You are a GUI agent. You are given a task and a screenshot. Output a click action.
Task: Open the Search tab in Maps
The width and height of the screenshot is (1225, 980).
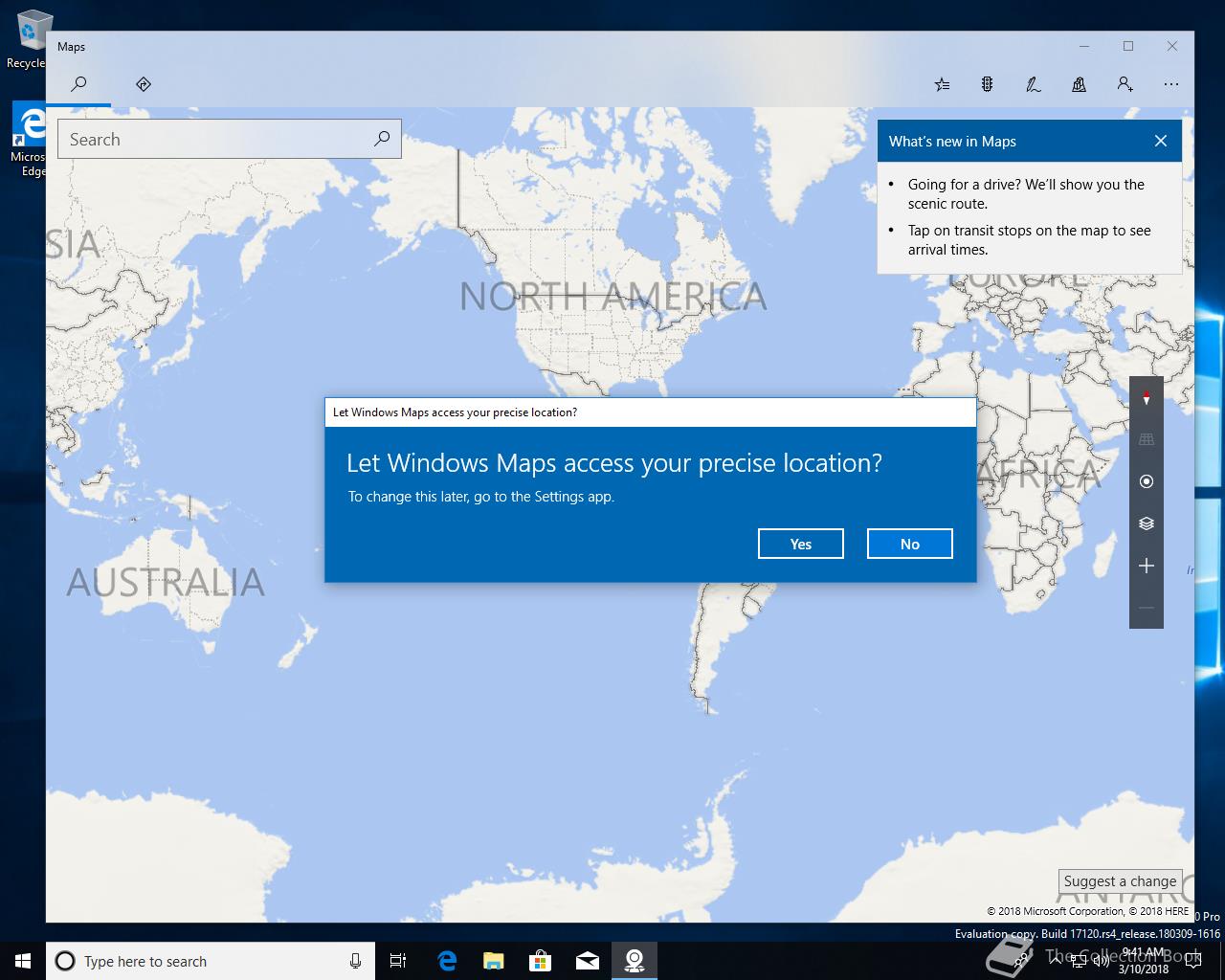coord(79,84)
